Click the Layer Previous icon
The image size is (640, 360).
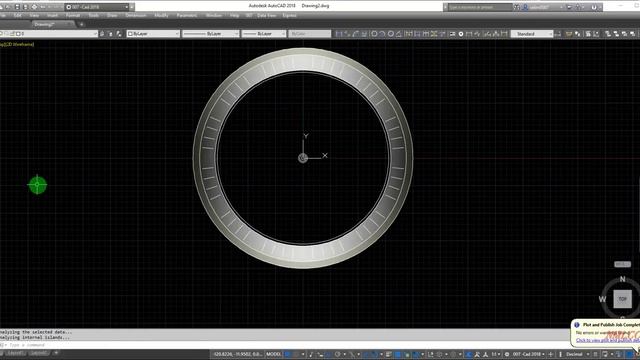[111, 34]
